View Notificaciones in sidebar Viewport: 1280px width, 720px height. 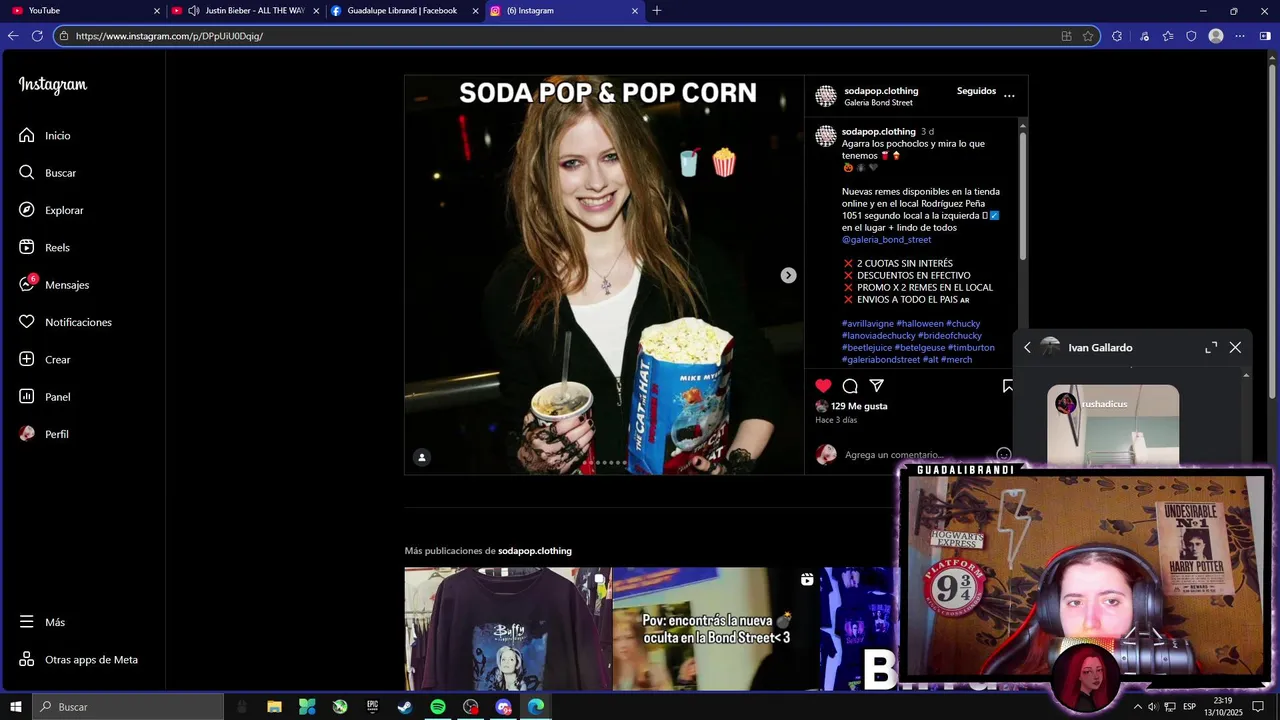tap(65, 322)
